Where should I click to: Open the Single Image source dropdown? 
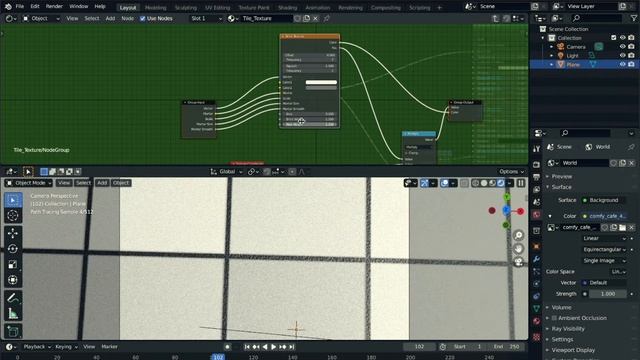604,260
